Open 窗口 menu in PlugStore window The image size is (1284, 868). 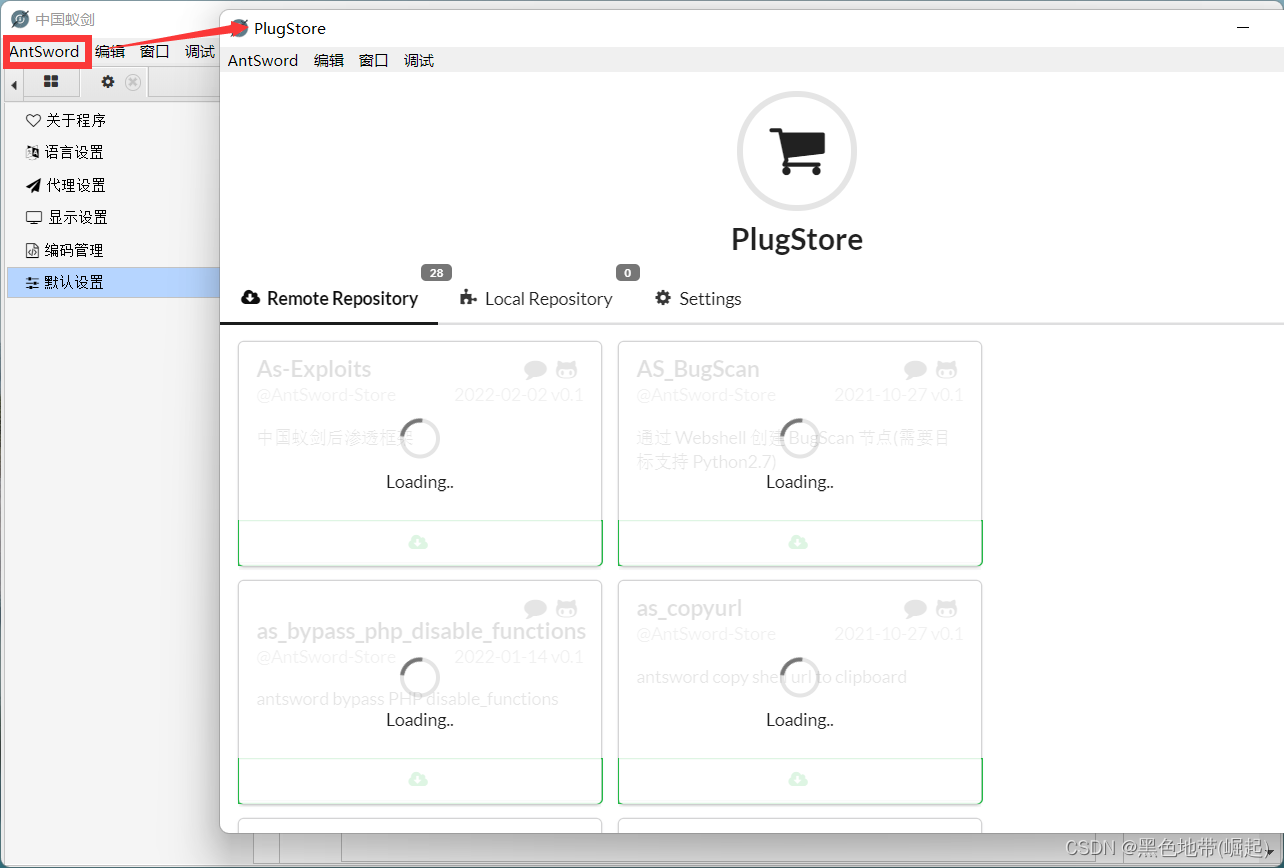pos(374,60)
